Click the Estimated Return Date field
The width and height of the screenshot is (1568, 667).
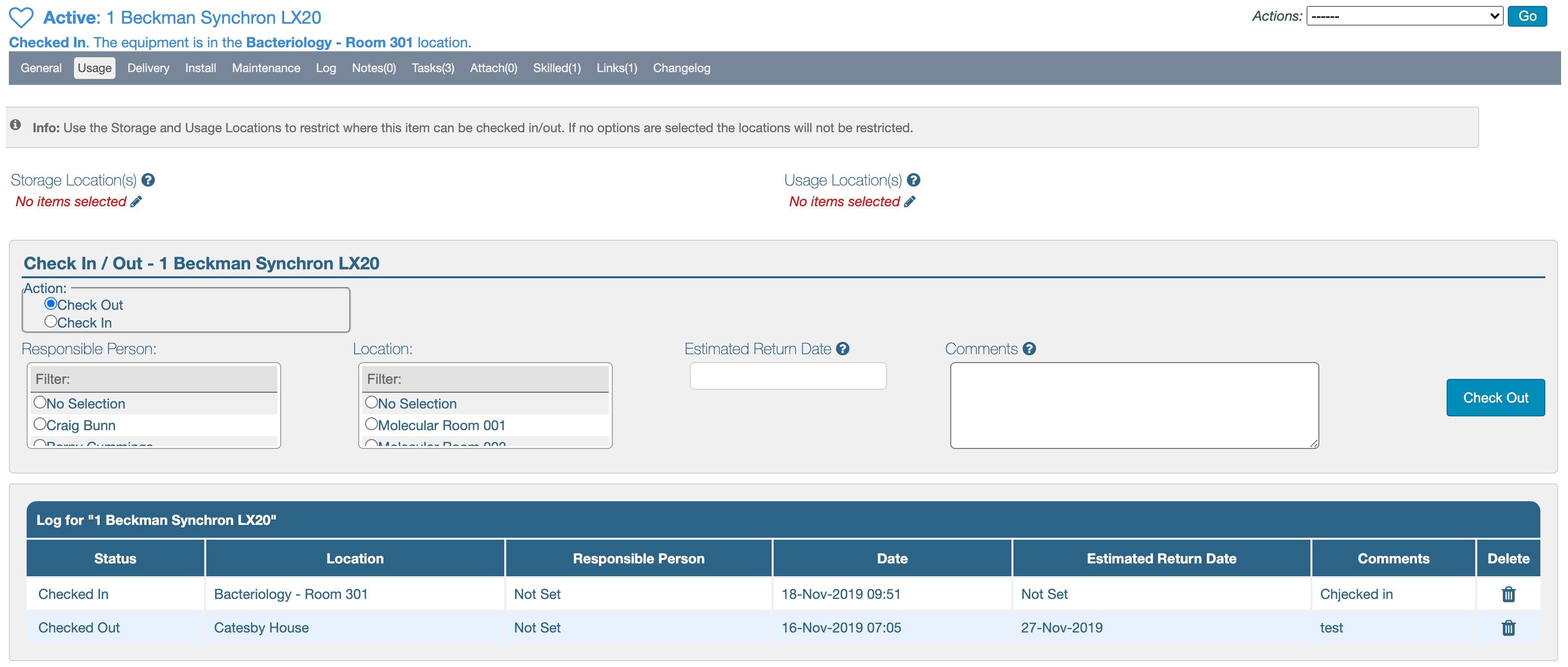[x=787, y=376]
